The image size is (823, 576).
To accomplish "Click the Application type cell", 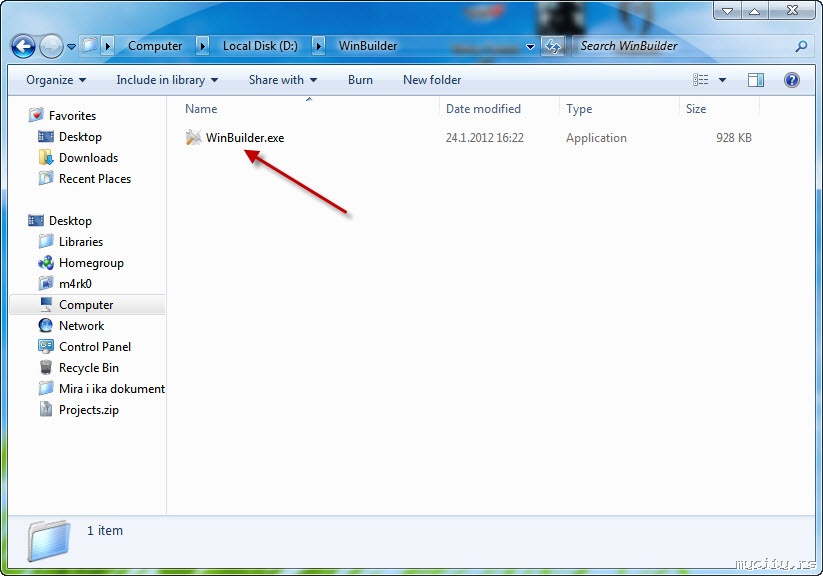I will [596, 138].
